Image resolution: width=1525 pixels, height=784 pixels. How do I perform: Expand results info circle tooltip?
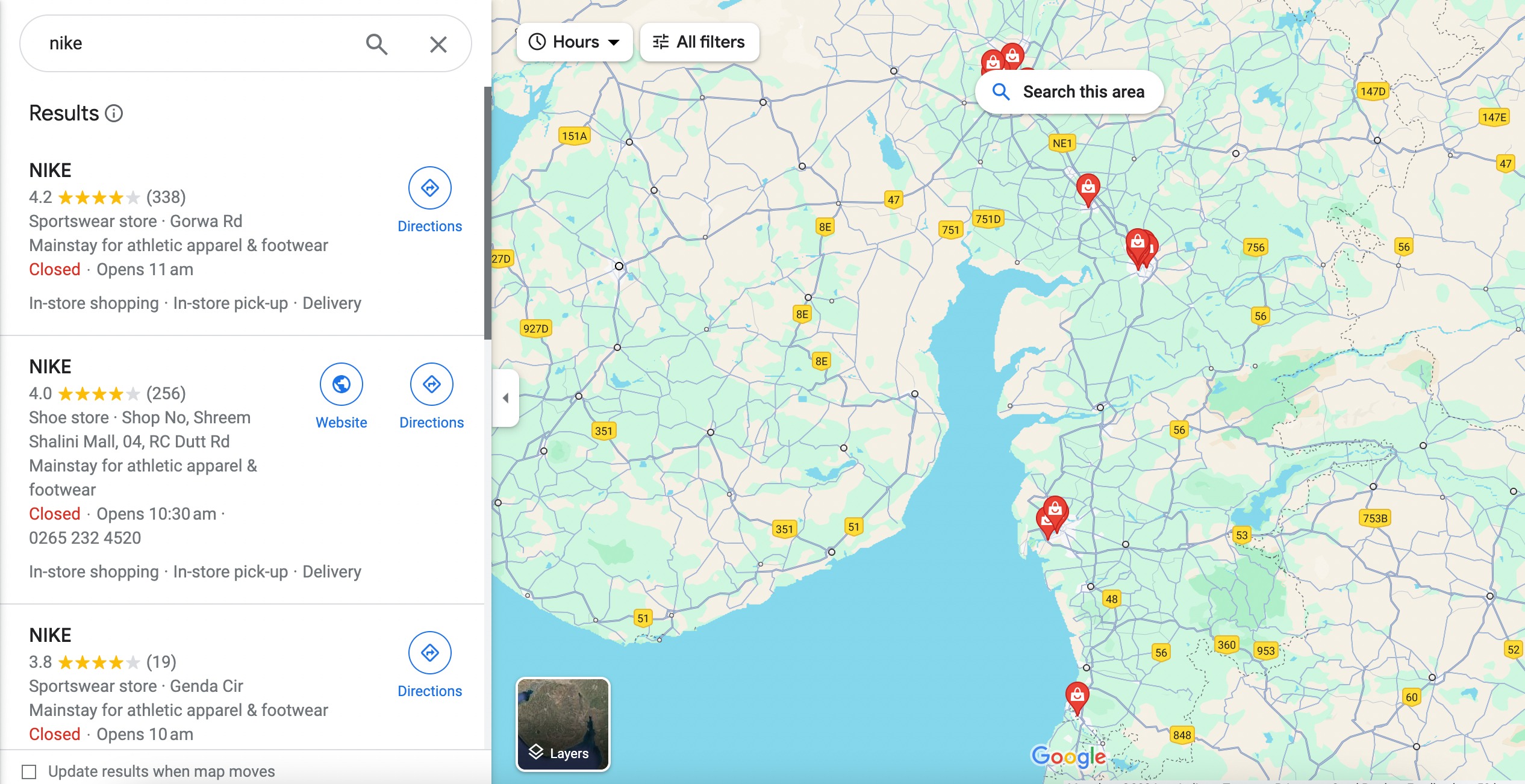point(113,113)
